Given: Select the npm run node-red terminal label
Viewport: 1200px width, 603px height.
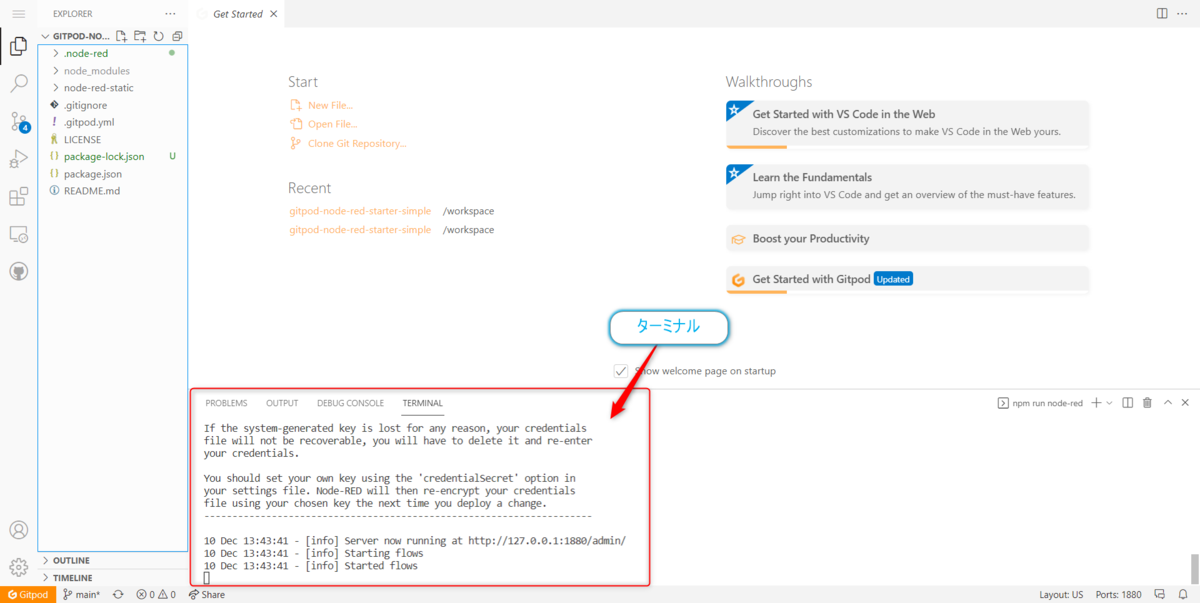Looking at the screenshot, I should coord(1040,403).
